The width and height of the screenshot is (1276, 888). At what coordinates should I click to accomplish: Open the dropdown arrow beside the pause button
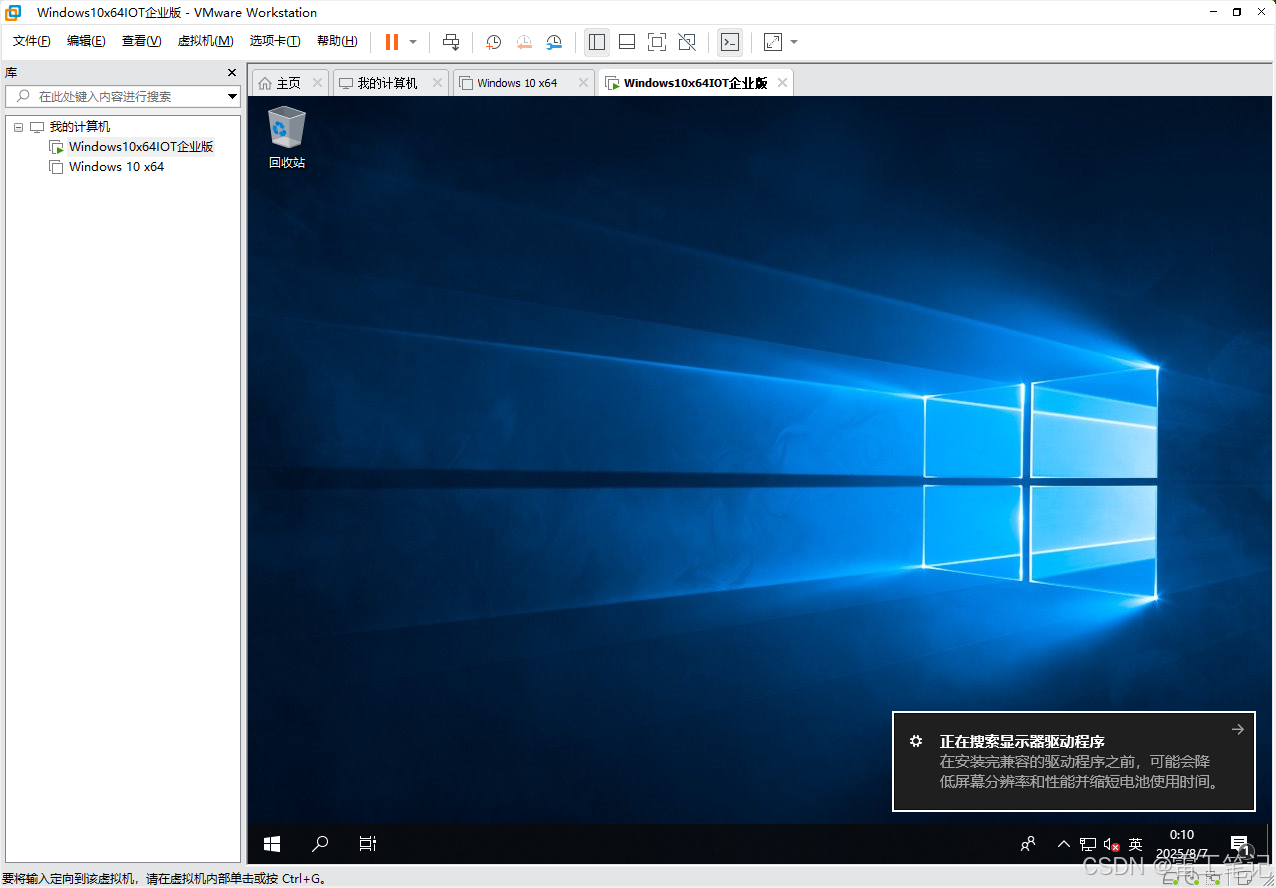[x=413, y=42]
